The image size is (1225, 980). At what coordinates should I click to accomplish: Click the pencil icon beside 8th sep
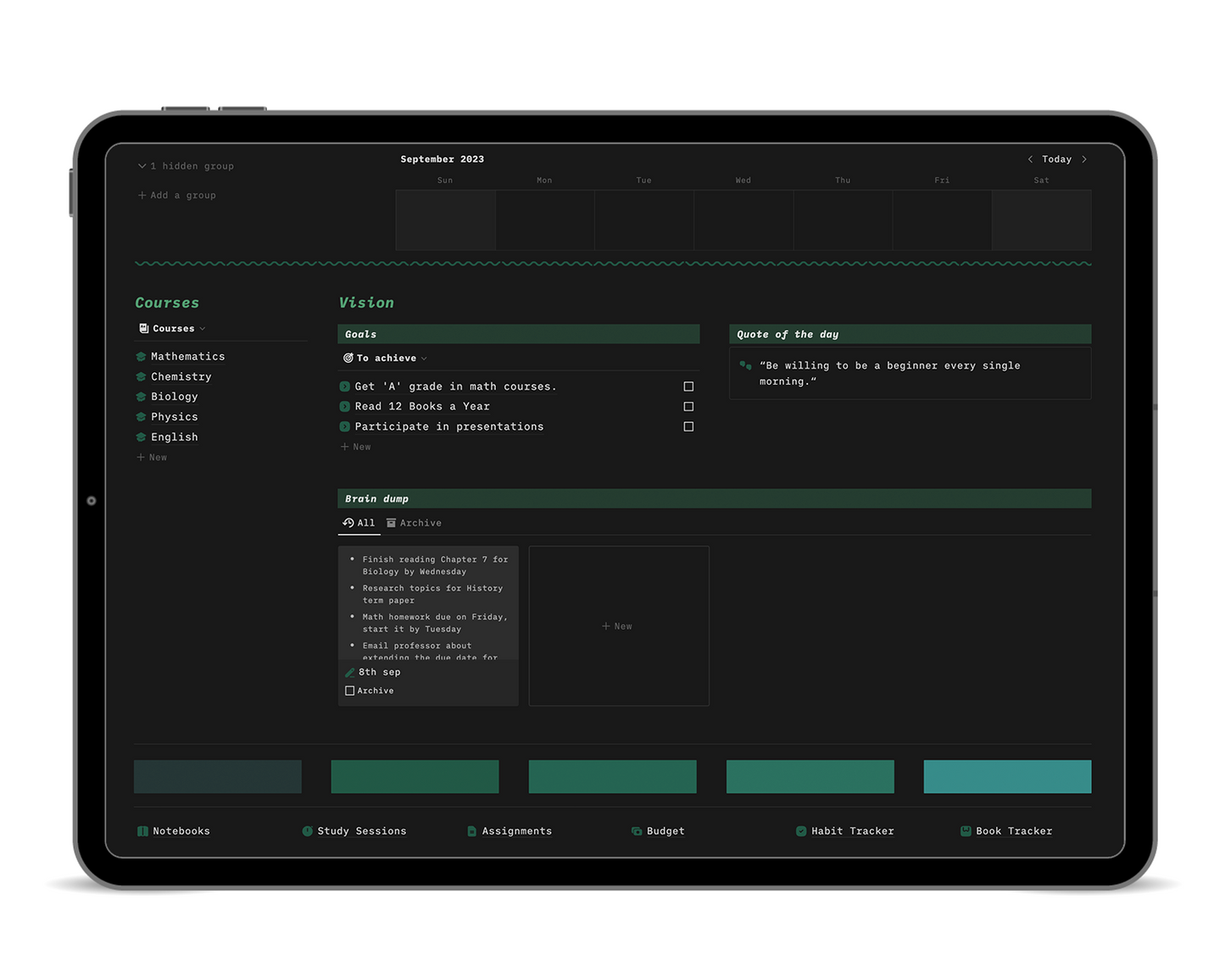coord(349,672)
